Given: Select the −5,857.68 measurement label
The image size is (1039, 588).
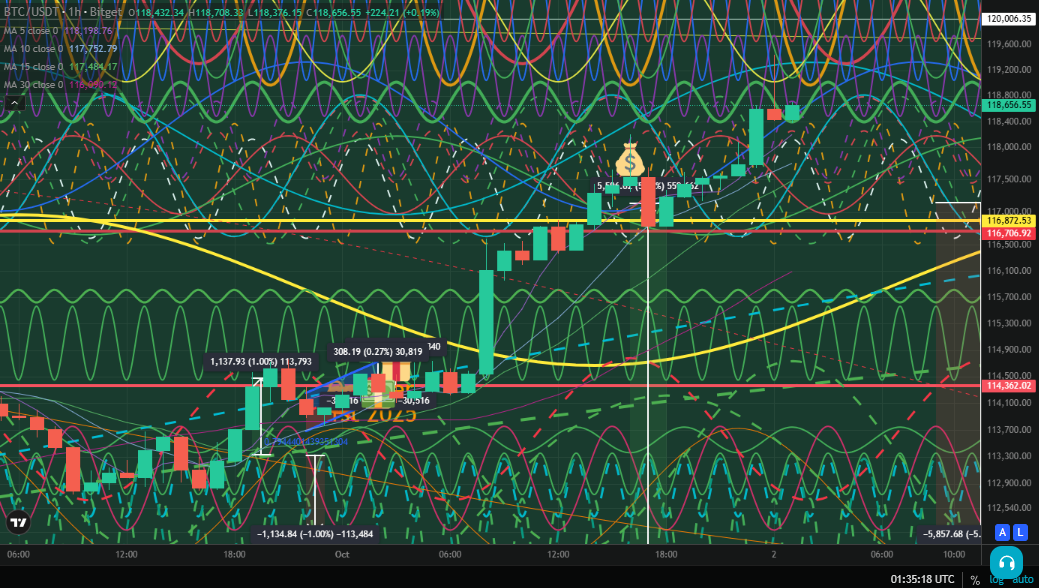Looking at the screenshot, I should point(952,534).
